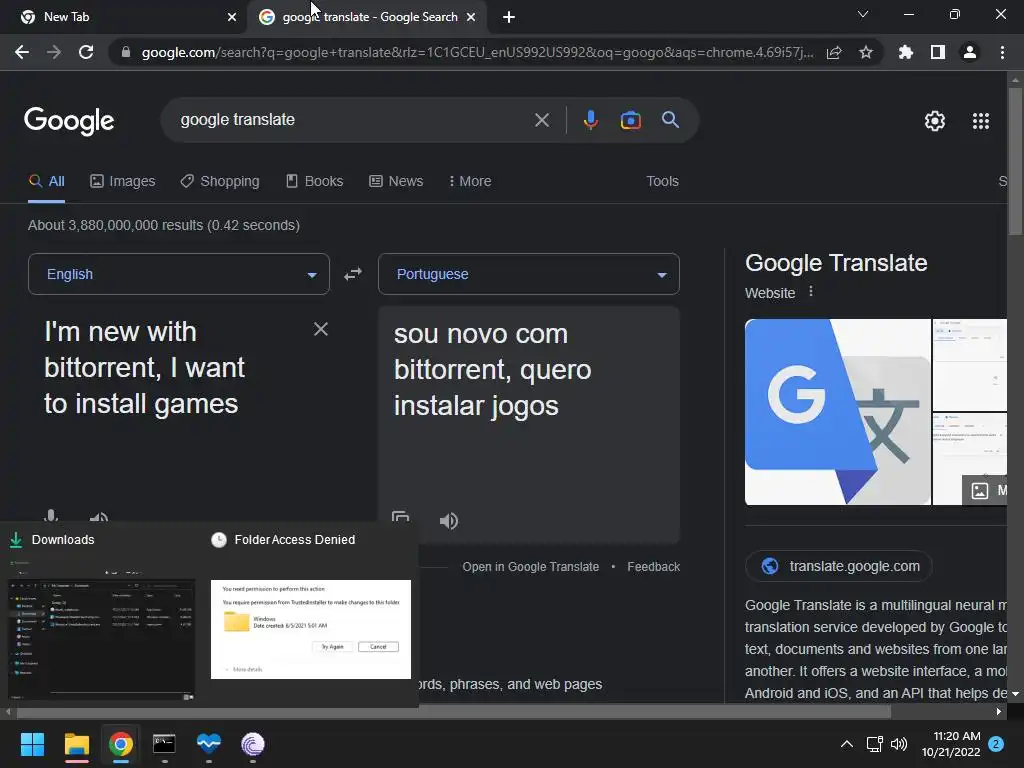This screenshot has width=1024, height=768.
Task: Swap the translation languages
Action: pos(353,274)
